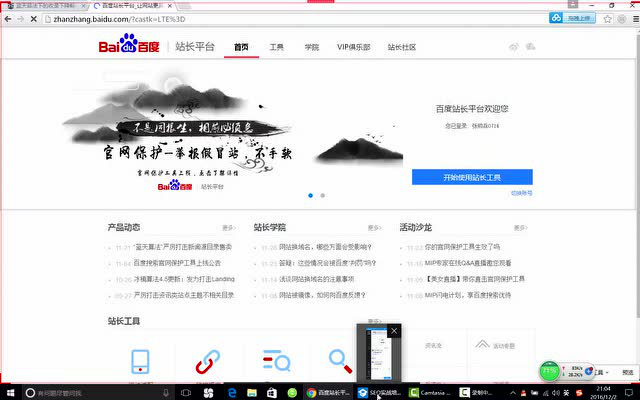The width and height of the screenshot is (640, 400).
Task: Open the notification center icon
Action: (629, 393)
